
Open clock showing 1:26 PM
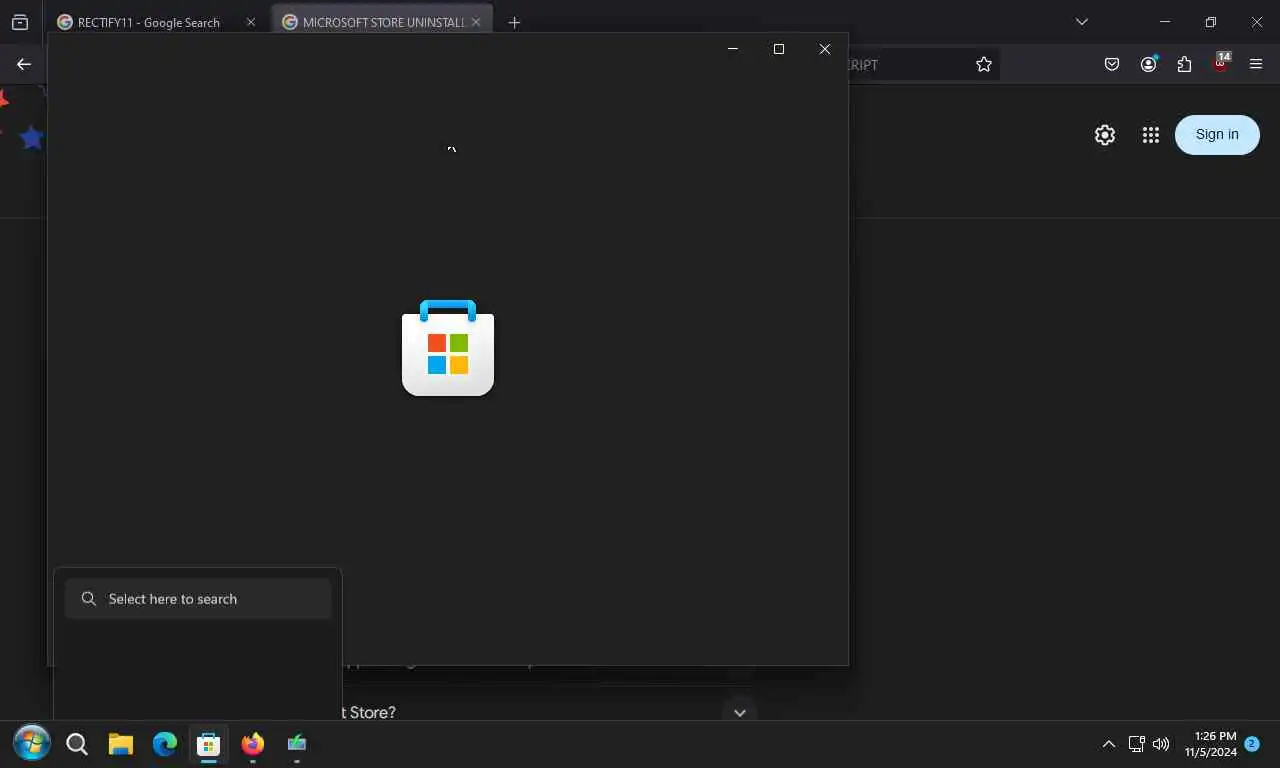pos(1210,744)
